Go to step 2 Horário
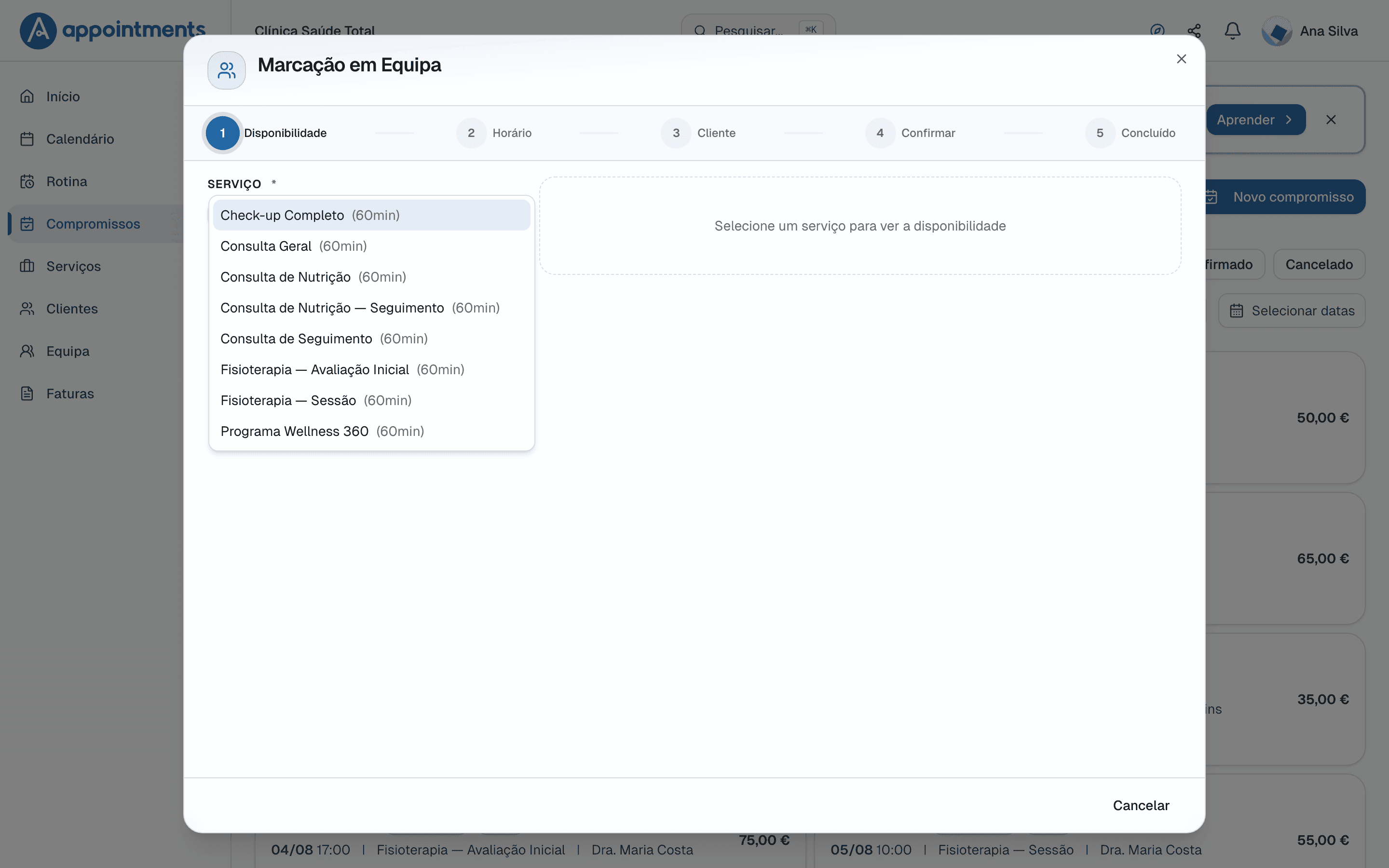 point(494,133)
